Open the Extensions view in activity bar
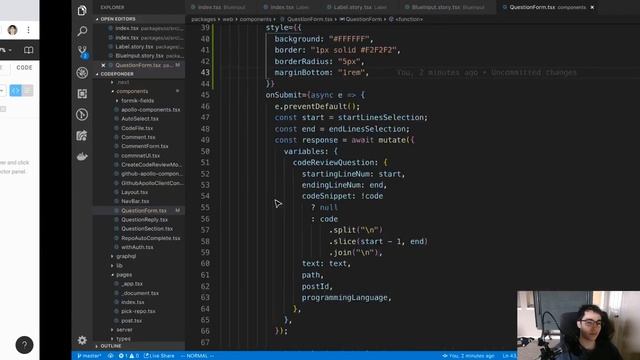 [x=82, y=94]
